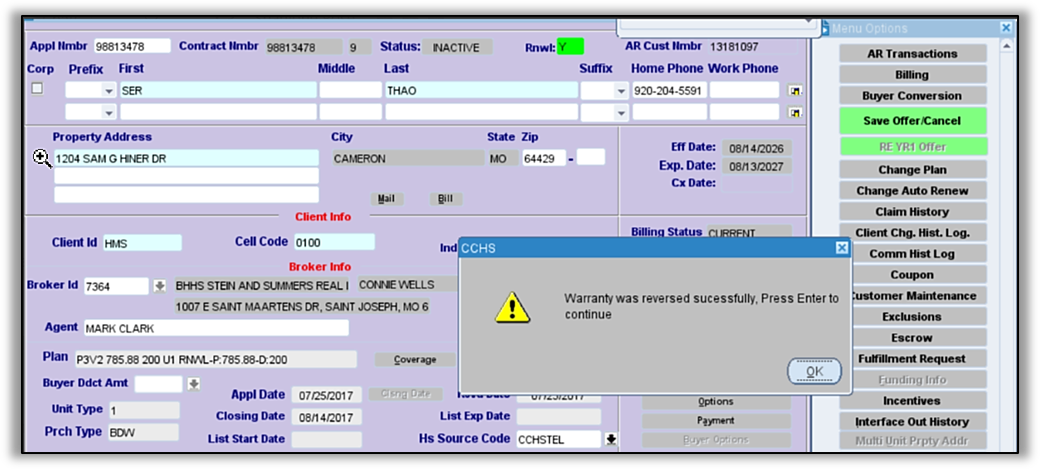This screenshot has width=1040, height=469.
Task: Click the Broker Id field showing 7364
Action: [x=116, y=287]
